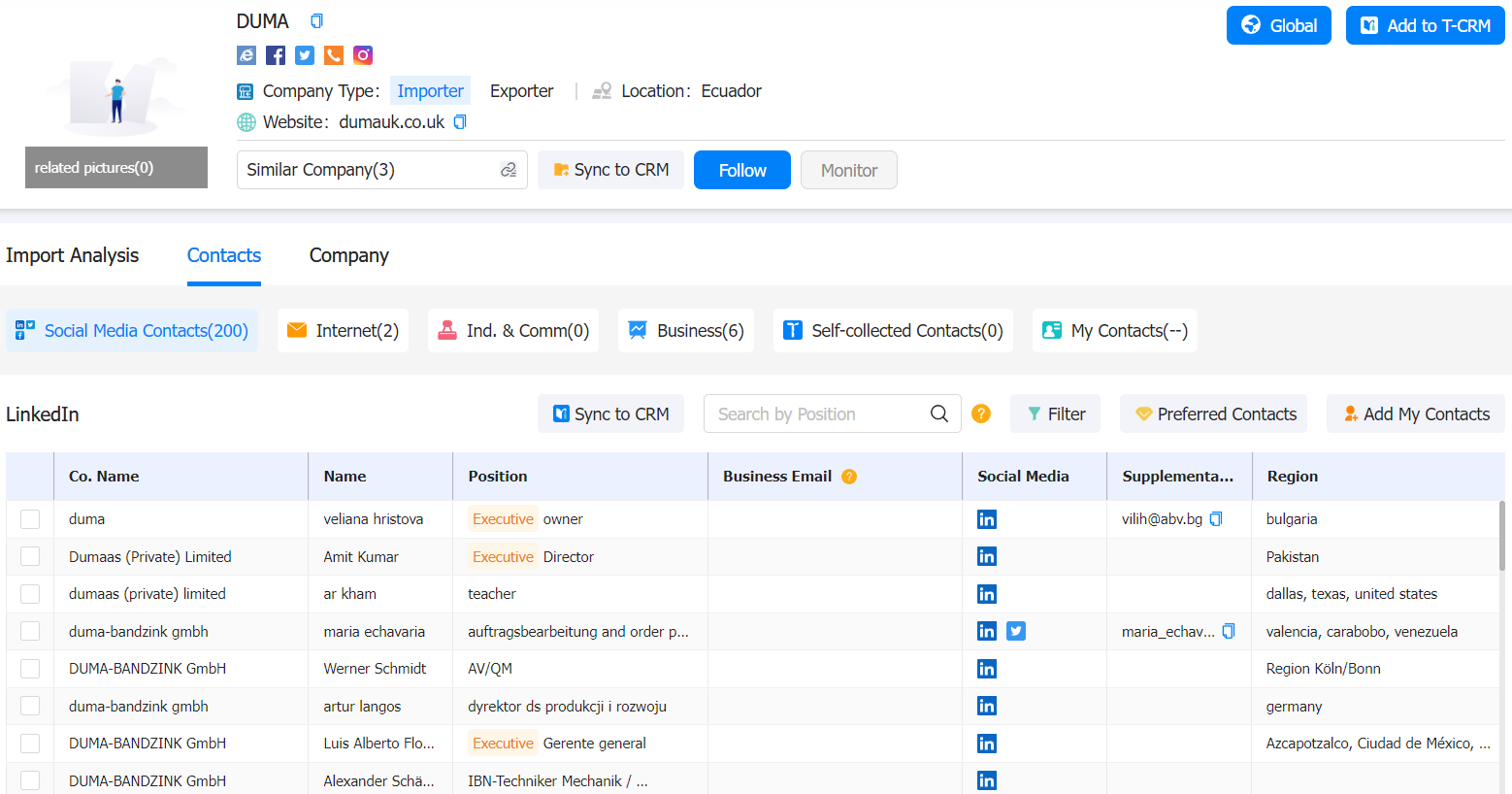Image resolution: width=1512 pixels, height=794 pixels.
Task: Click the contacts table vertical scrollbar
Action: tap(1502, 534)
